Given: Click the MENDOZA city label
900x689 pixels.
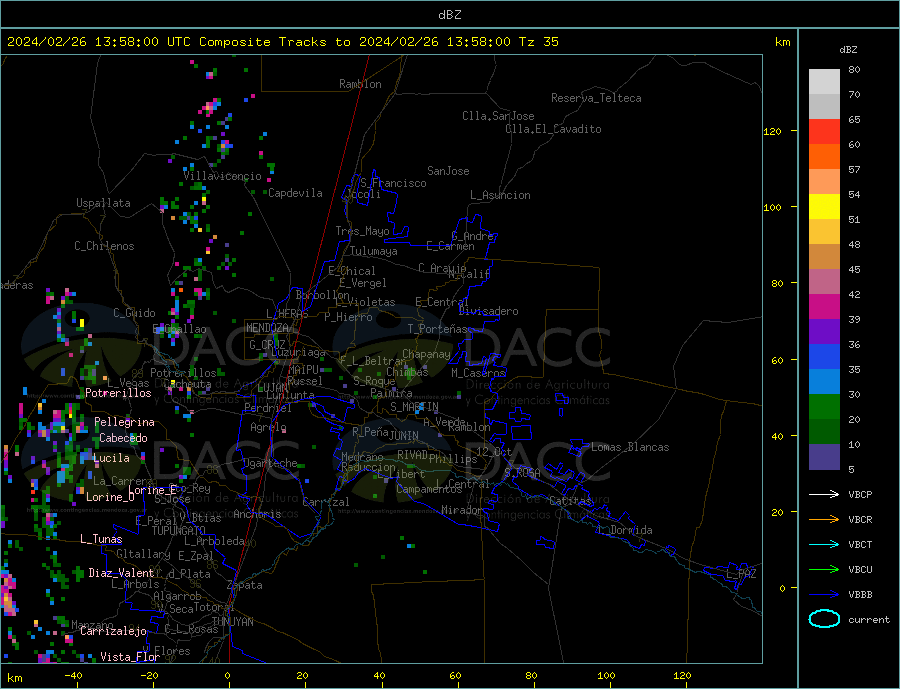Looking at the screenshot, I should pos(267,328).
